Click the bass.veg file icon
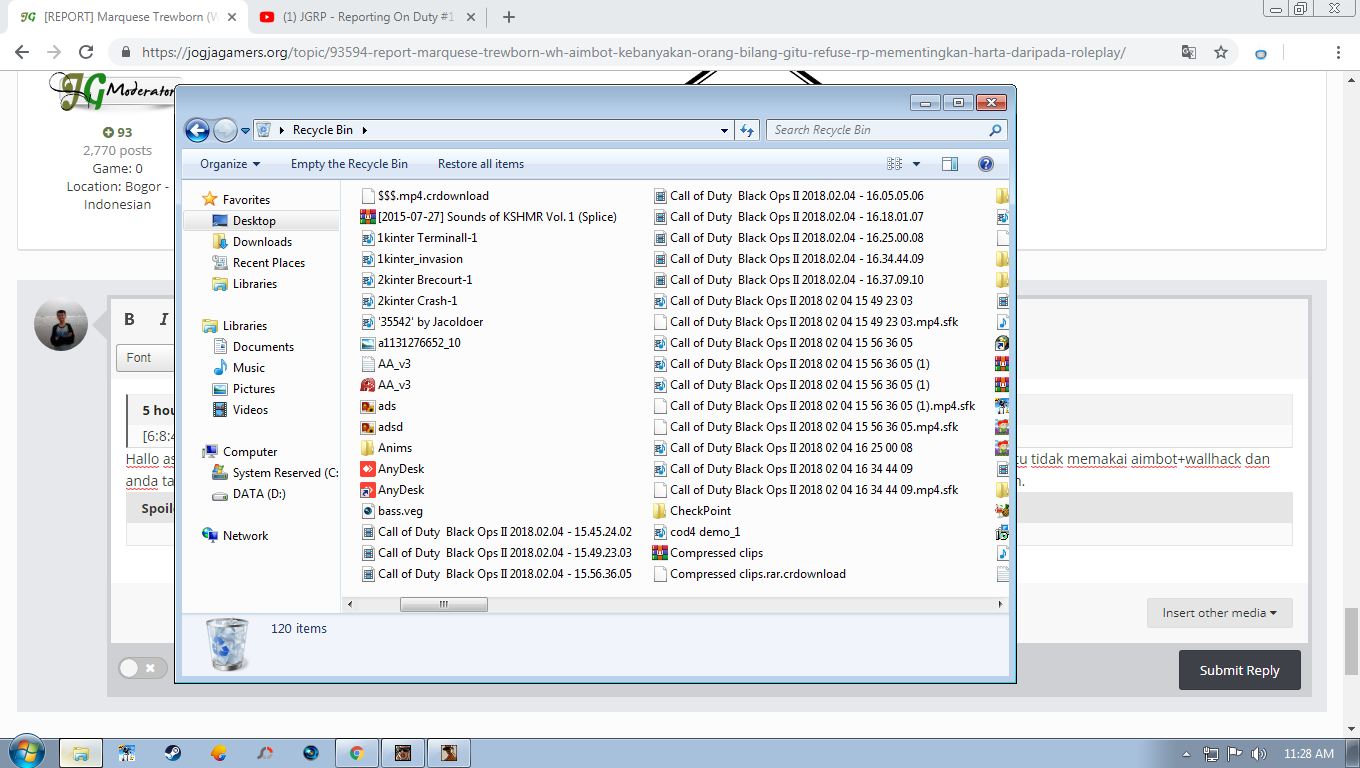 (x=367, y=511)
